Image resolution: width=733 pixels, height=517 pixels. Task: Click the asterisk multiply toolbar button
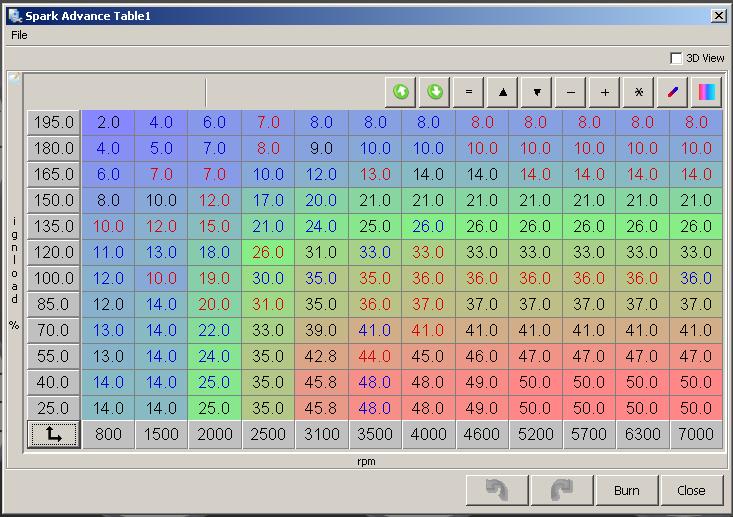pyautogui.click(x=639, y=92)
